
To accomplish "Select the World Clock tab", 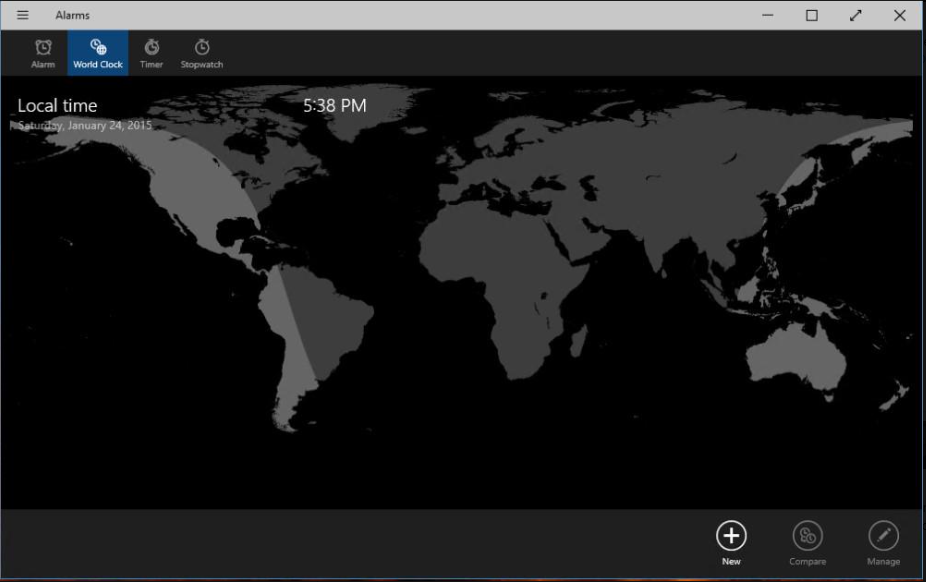I will (98, 53).
